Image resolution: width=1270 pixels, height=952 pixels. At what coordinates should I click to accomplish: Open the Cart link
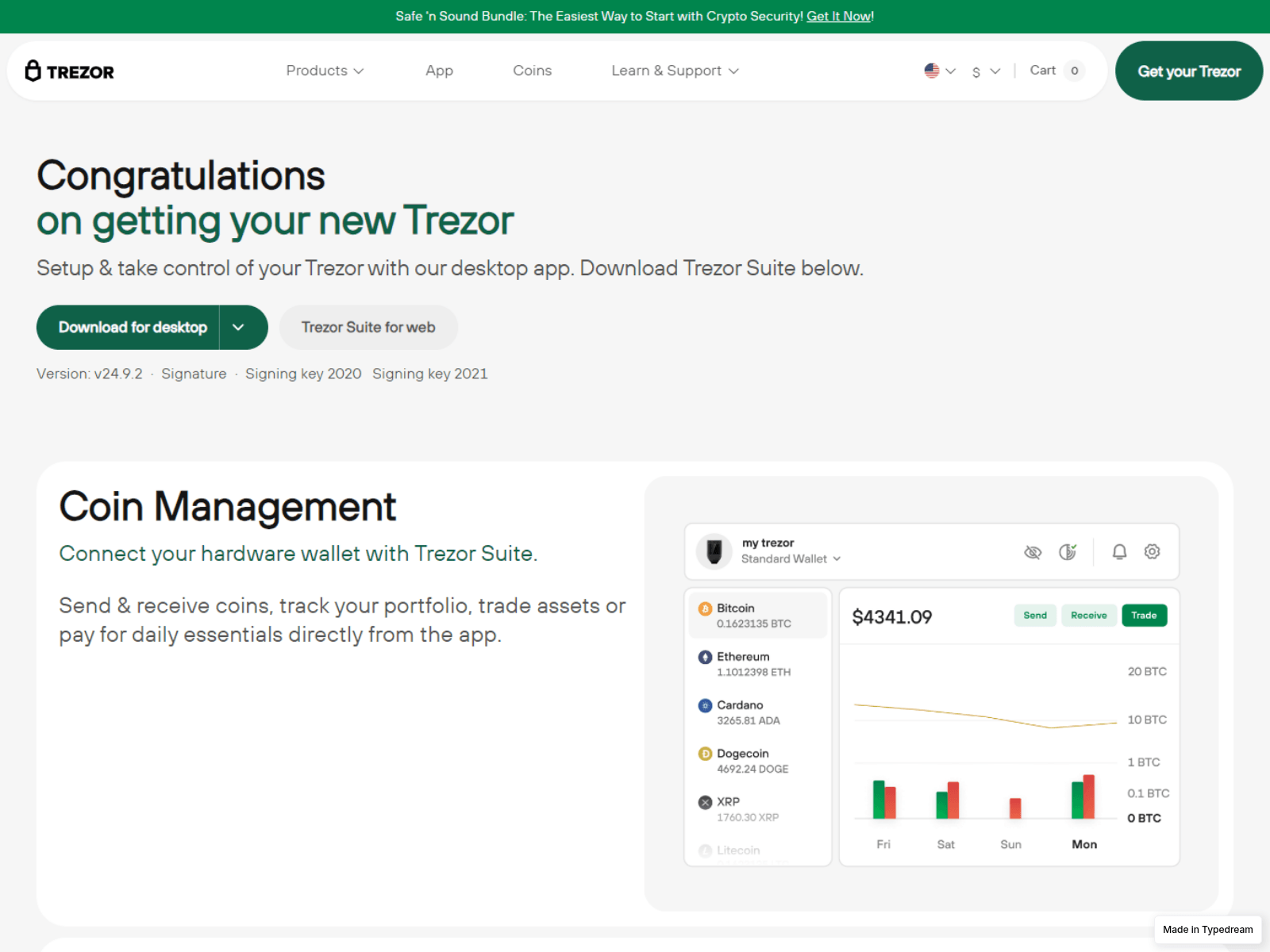1043,71
